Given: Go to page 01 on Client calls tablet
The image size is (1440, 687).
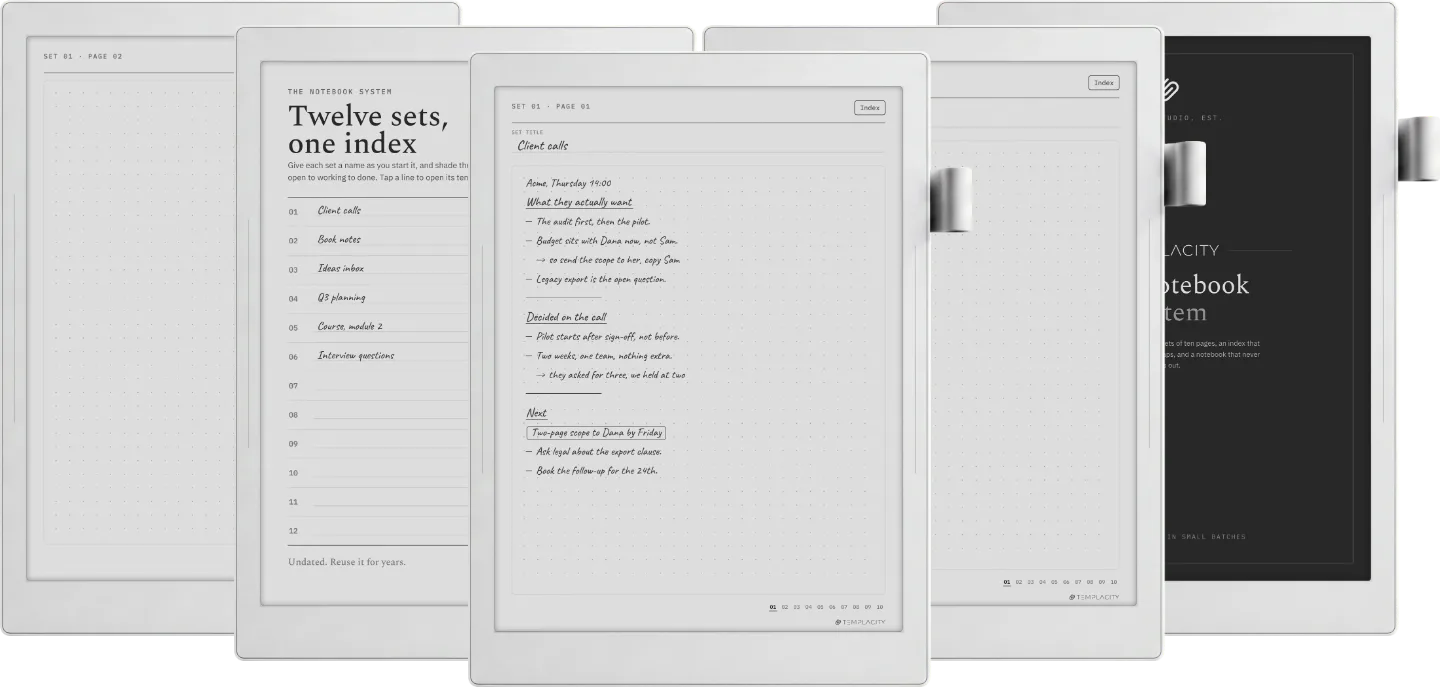Looking at the screenshot, I should [773, 607].
